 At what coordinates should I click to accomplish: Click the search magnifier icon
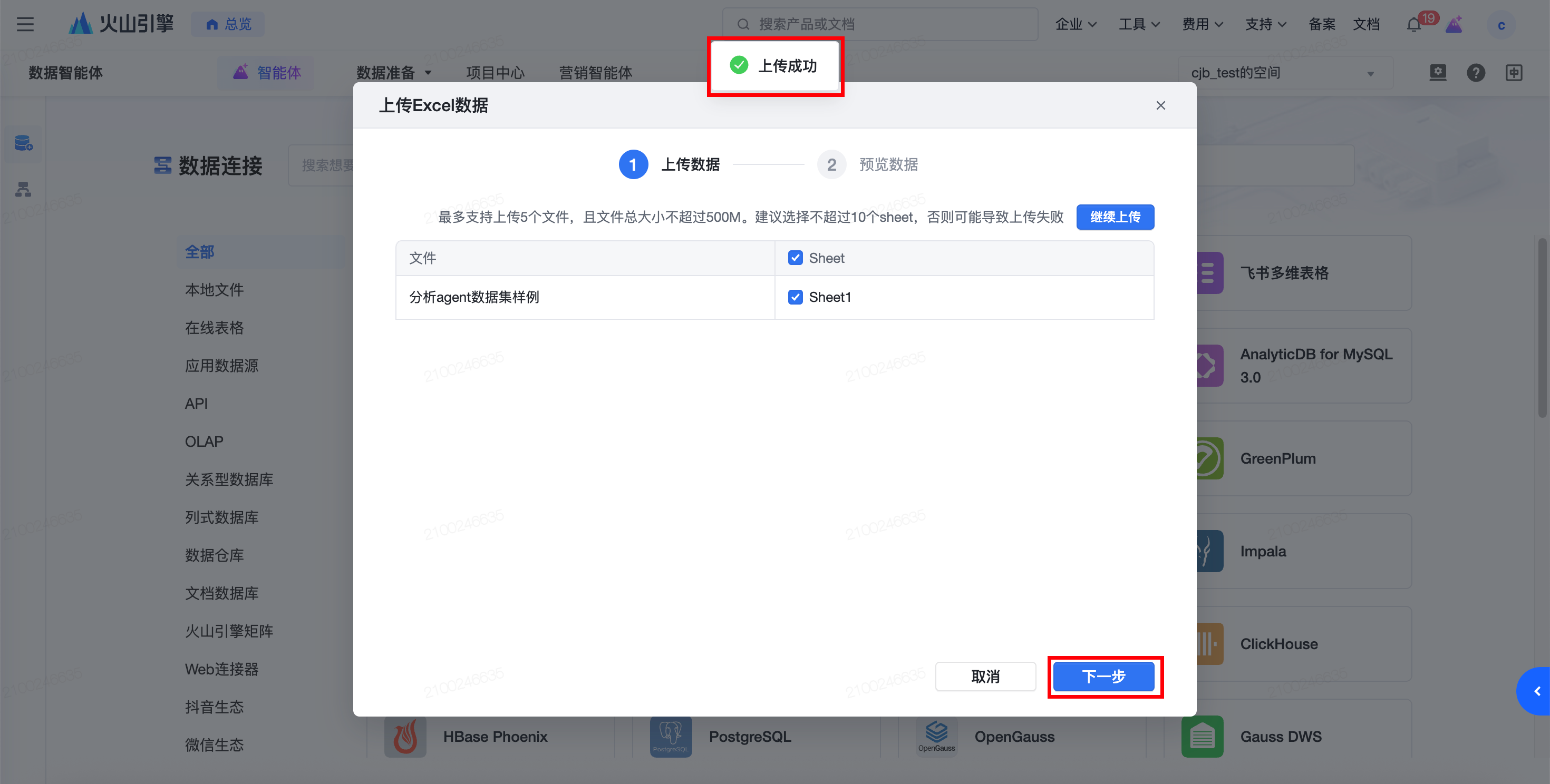[x=743, y=24]
